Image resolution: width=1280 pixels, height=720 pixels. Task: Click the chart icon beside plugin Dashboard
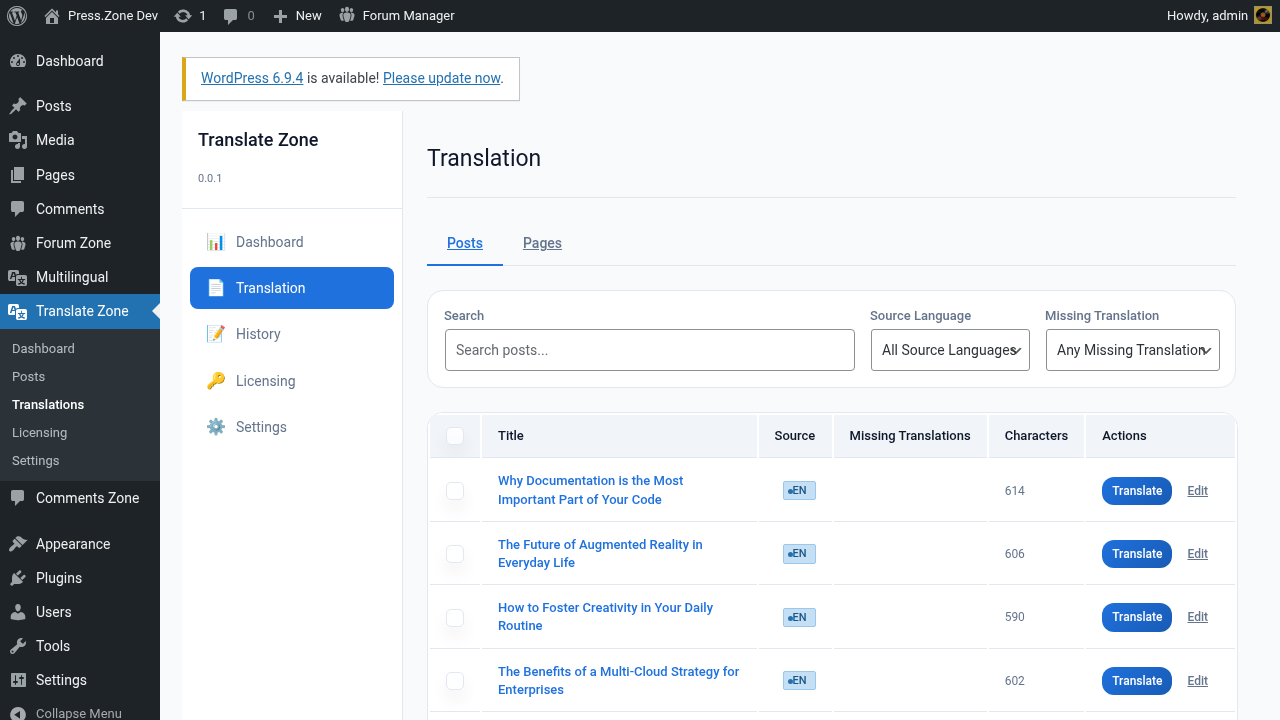point(216,242)
